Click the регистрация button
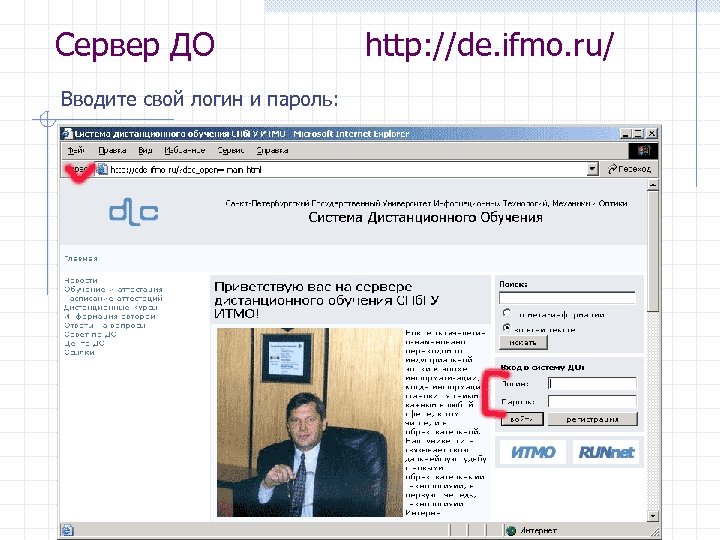Image resolution: width=720 pixels, height=540 pixels. tap(592, 419)
